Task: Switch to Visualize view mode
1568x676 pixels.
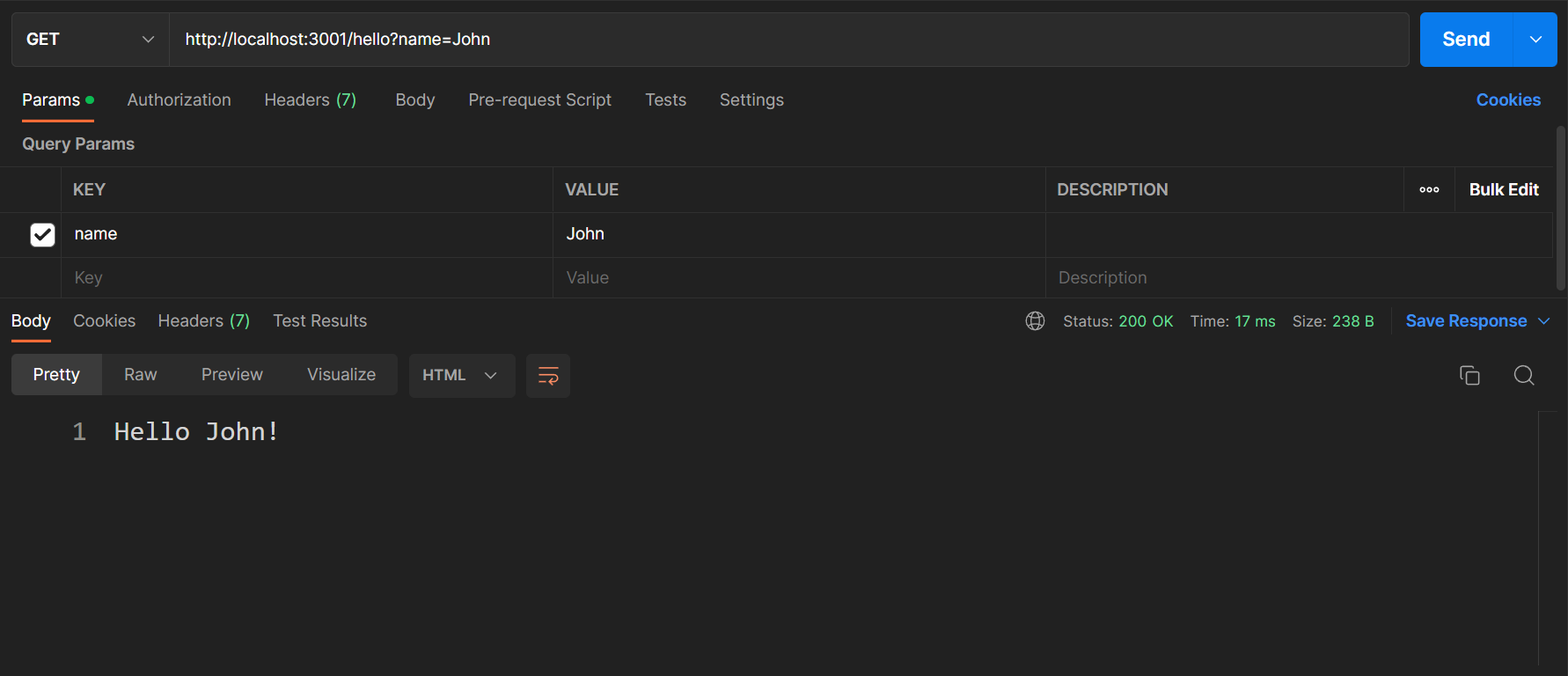Action: click(341, 375)
